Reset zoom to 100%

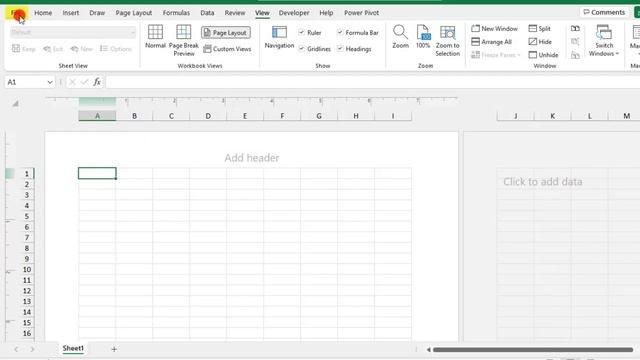click(x=423, y=37)
